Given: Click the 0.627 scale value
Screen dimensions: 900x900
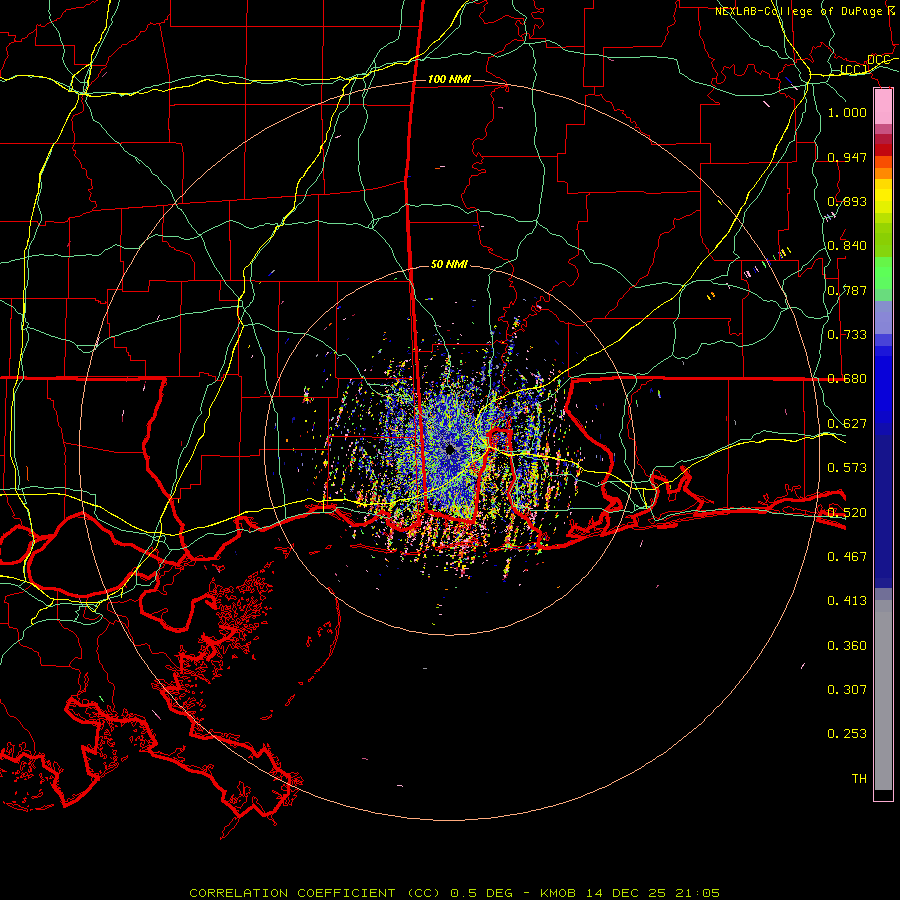Looking at the screenshot, I should 847,423.
